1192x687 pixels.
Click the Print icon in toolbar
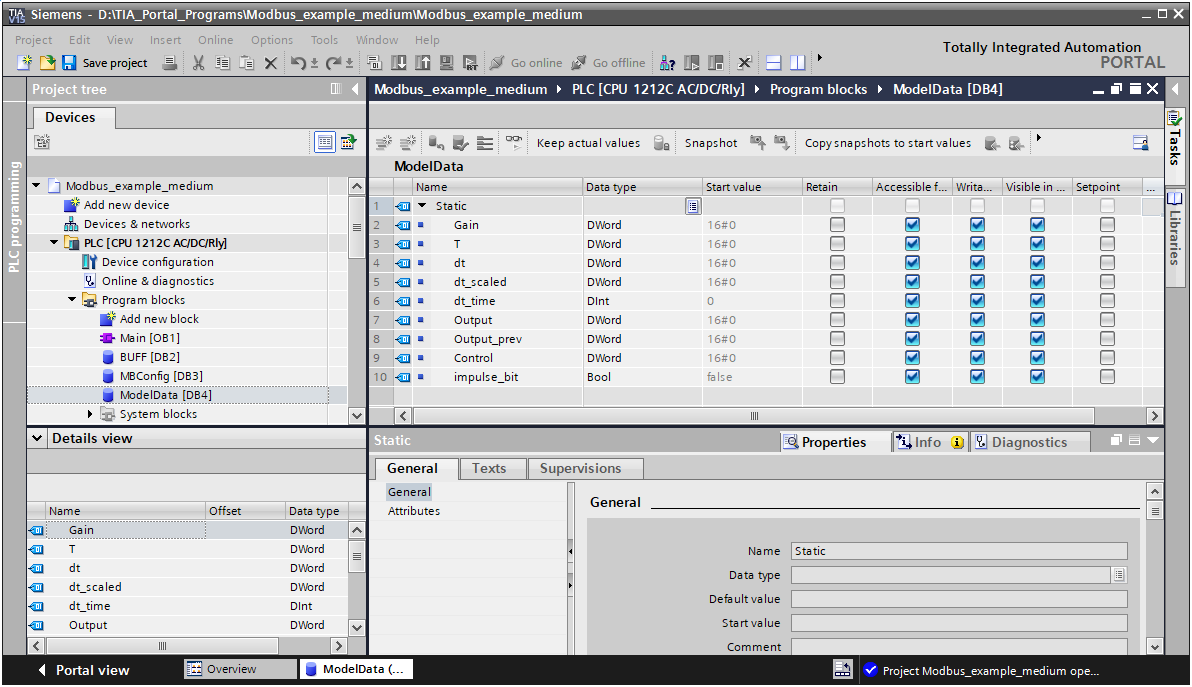click(x=170, y=63)
